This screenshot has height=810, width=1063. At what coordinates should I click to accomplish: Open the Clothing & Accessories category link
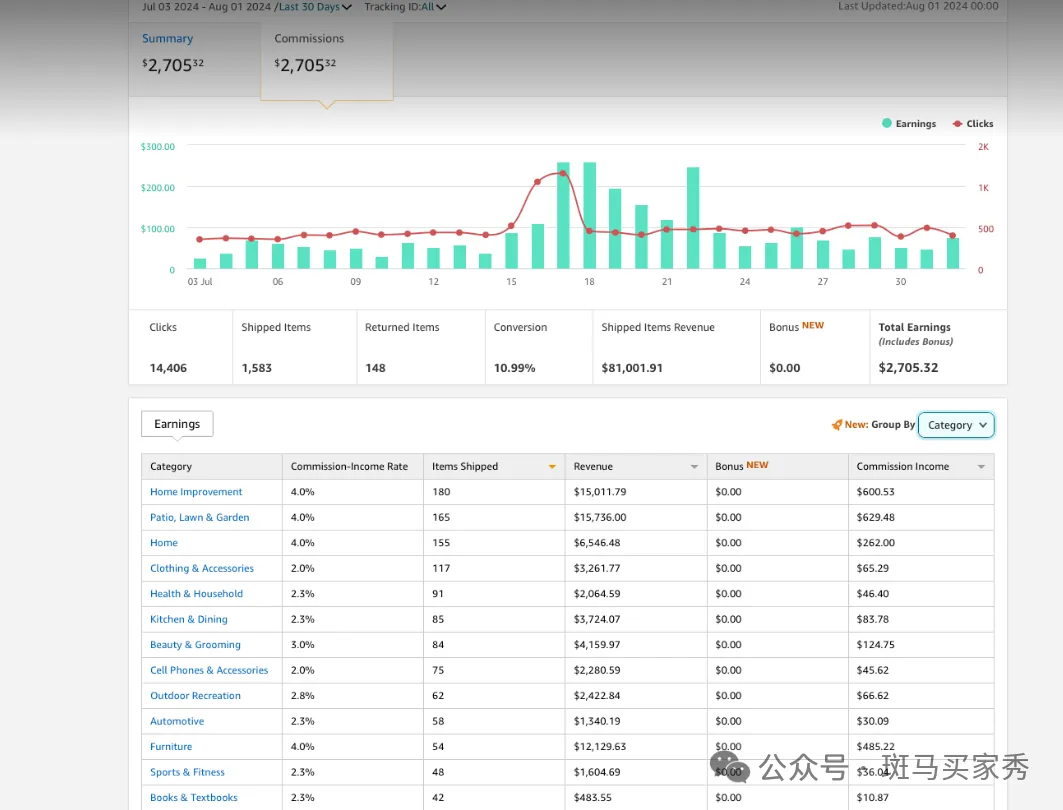tap(202, 568)
